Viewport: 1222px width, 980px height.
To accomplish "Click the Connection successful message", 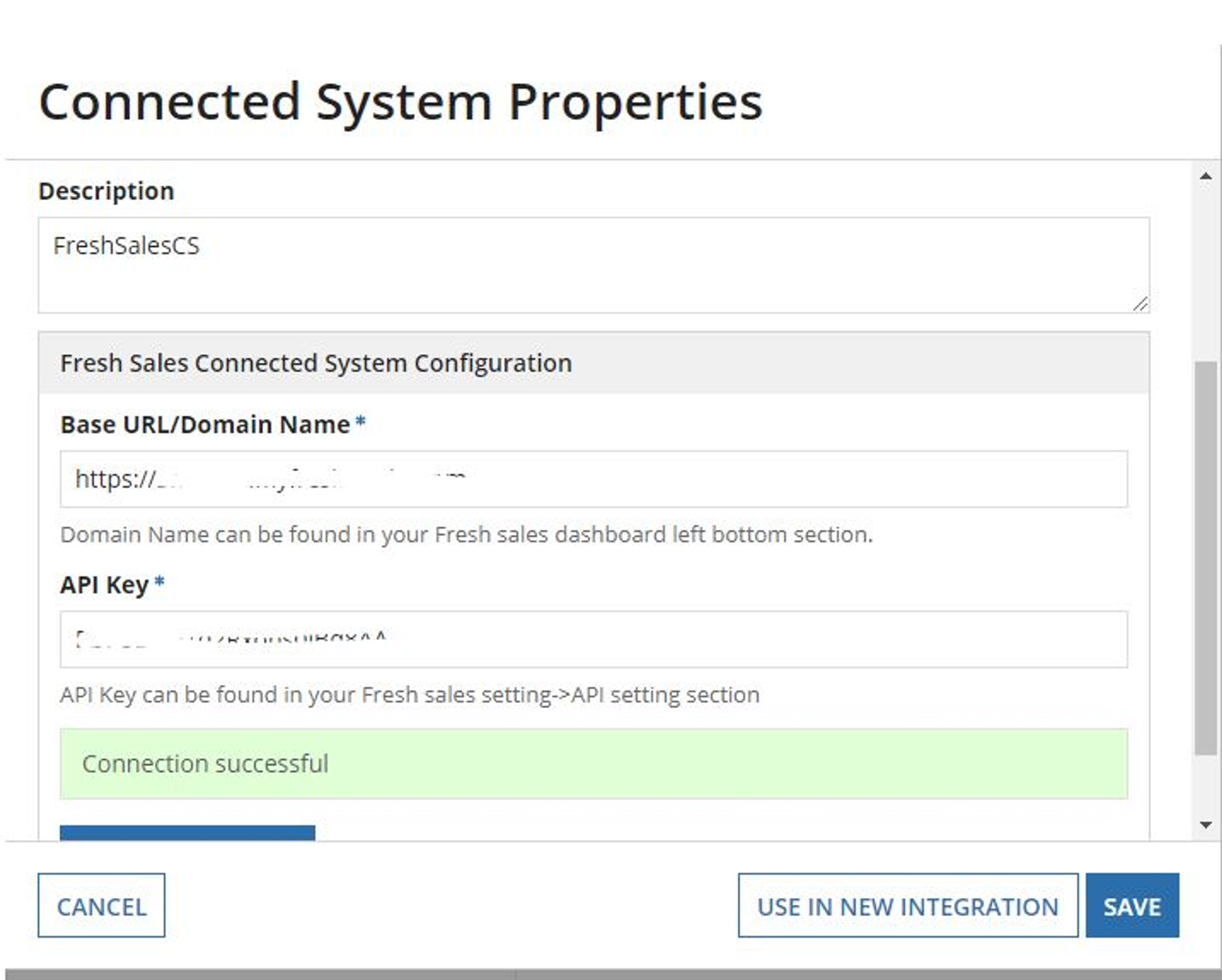I will point(594,764).
